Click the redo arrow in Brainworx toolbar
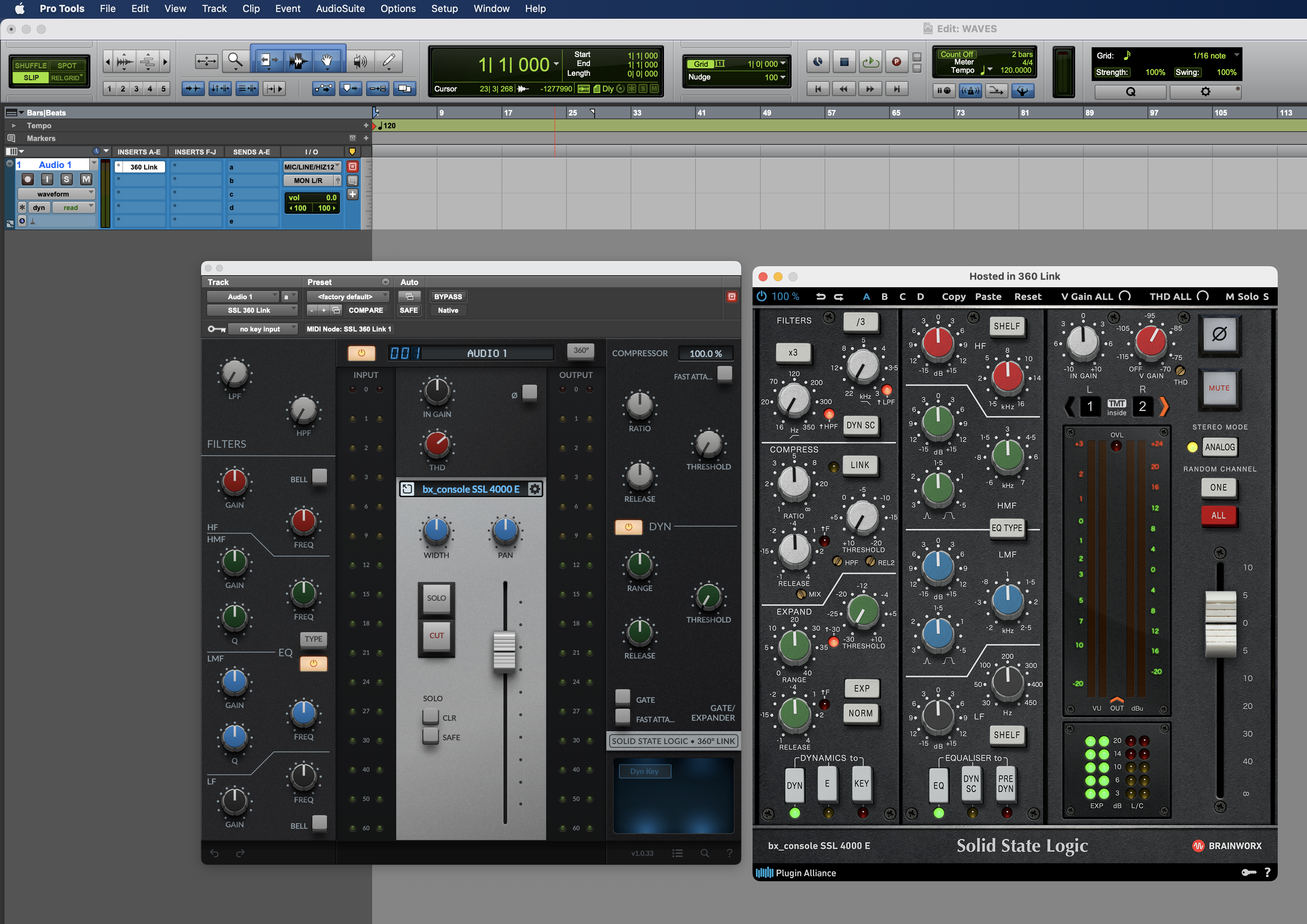 tap(838, 296)
